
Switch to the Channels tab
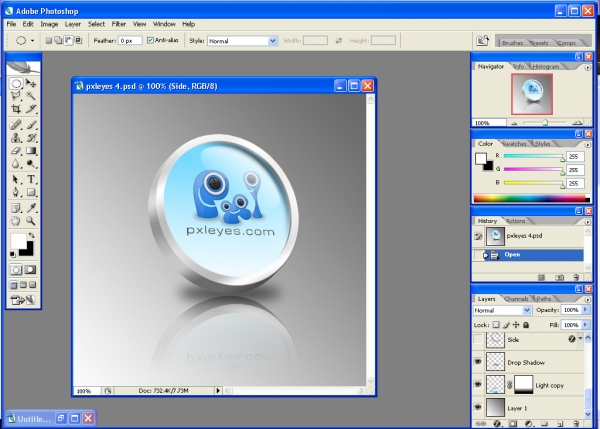tap(516, 299)
